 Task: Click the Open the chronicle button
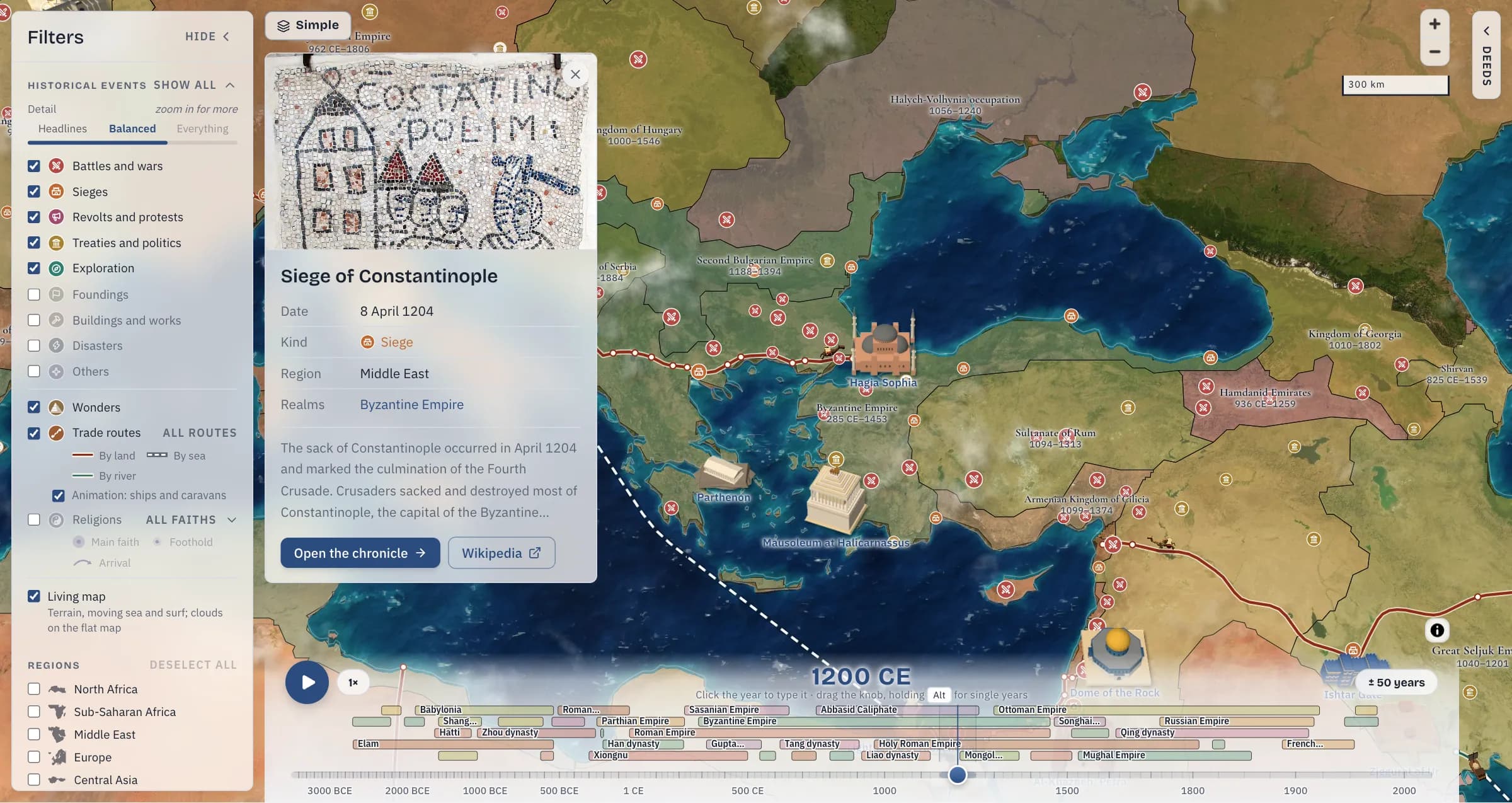click(x=360, y=553)
